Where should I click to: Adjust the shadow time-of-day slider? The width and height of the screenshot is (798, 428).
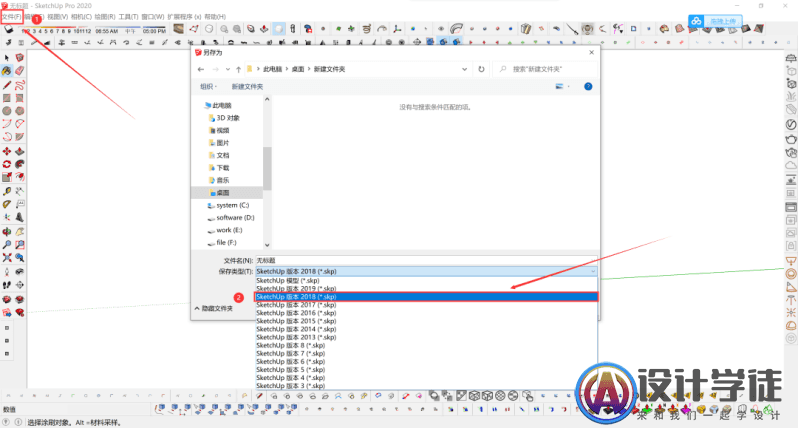131,31
